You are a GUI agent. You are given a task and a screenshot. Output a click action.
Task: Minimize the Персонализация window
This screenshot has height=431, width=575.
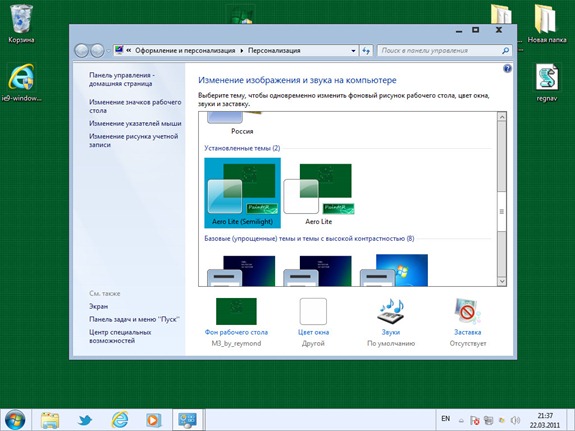tap(459, 31)
